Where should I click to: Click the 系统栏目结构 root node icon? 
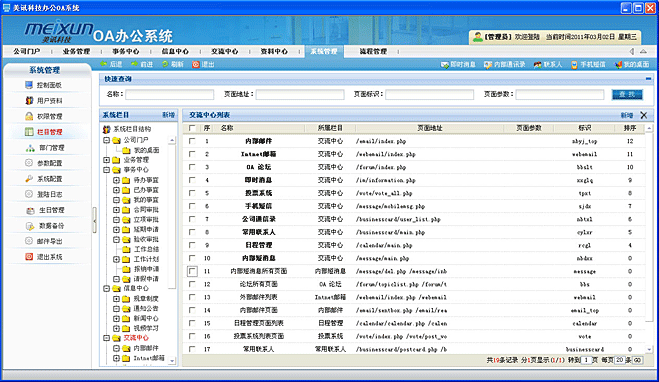[107, 129]
